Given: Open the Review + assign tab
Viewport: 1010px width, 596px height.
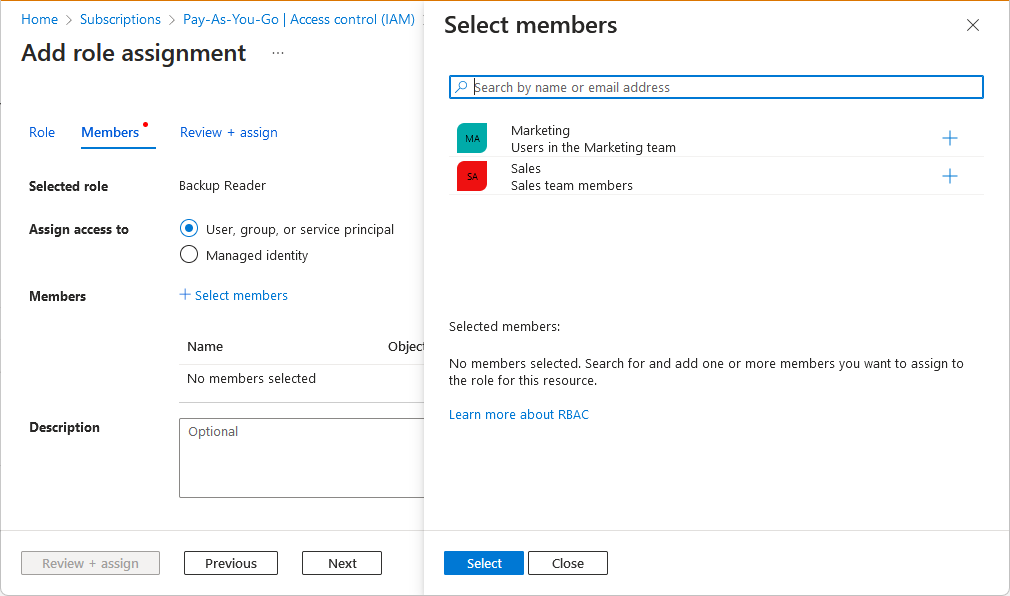Looking at the screenshot, I should (x=229, y=132).
